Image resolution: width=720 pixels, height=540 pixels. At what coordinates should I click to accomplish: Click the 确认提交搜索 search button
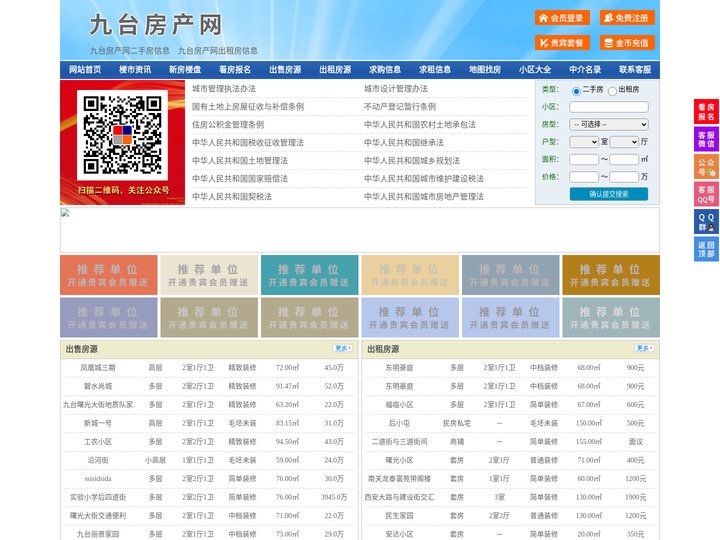[609, 194]
